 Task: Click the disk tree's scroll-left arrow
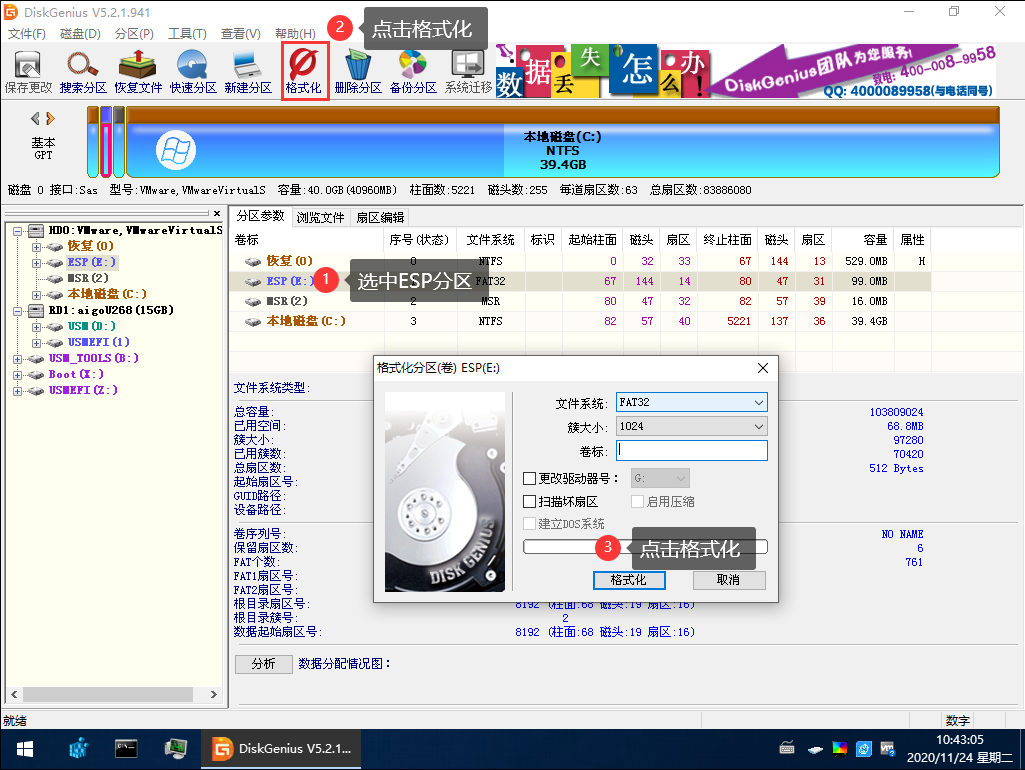[x=14, y=694]
